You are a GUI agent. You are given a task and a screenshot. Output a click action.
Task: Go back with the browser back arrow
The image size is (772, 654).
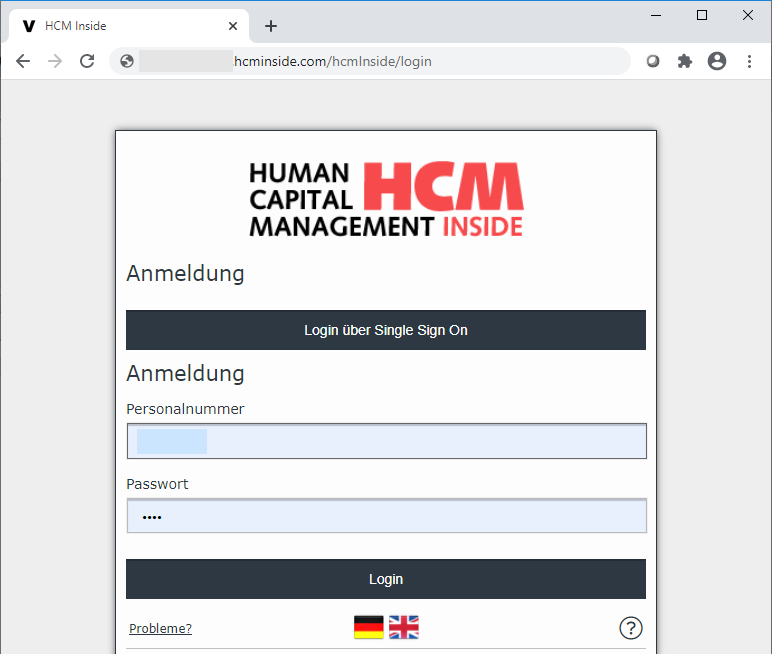pos(23,61)
